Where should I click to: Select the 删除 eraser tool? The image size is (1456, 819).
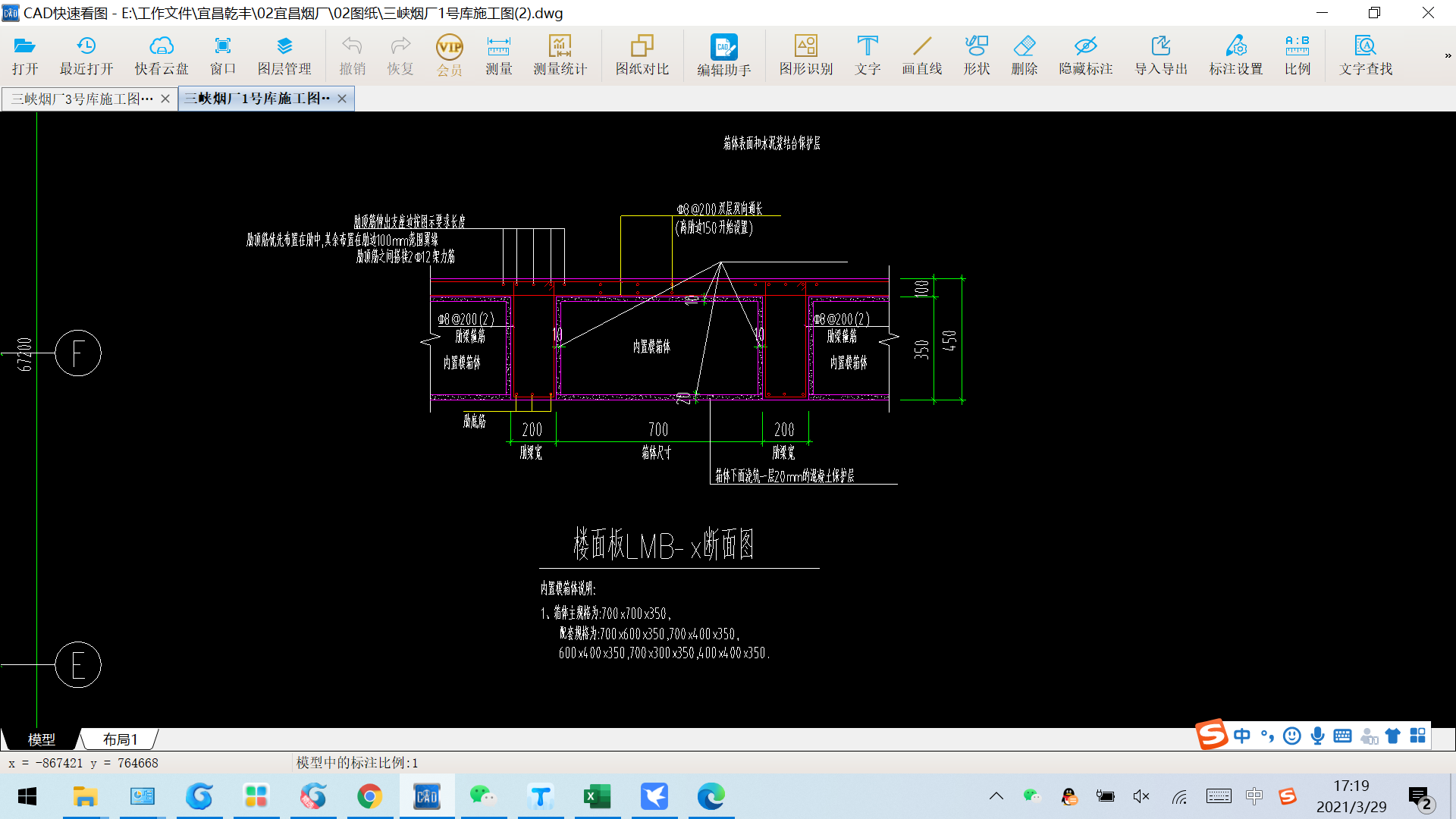[x=1024, y=56]
